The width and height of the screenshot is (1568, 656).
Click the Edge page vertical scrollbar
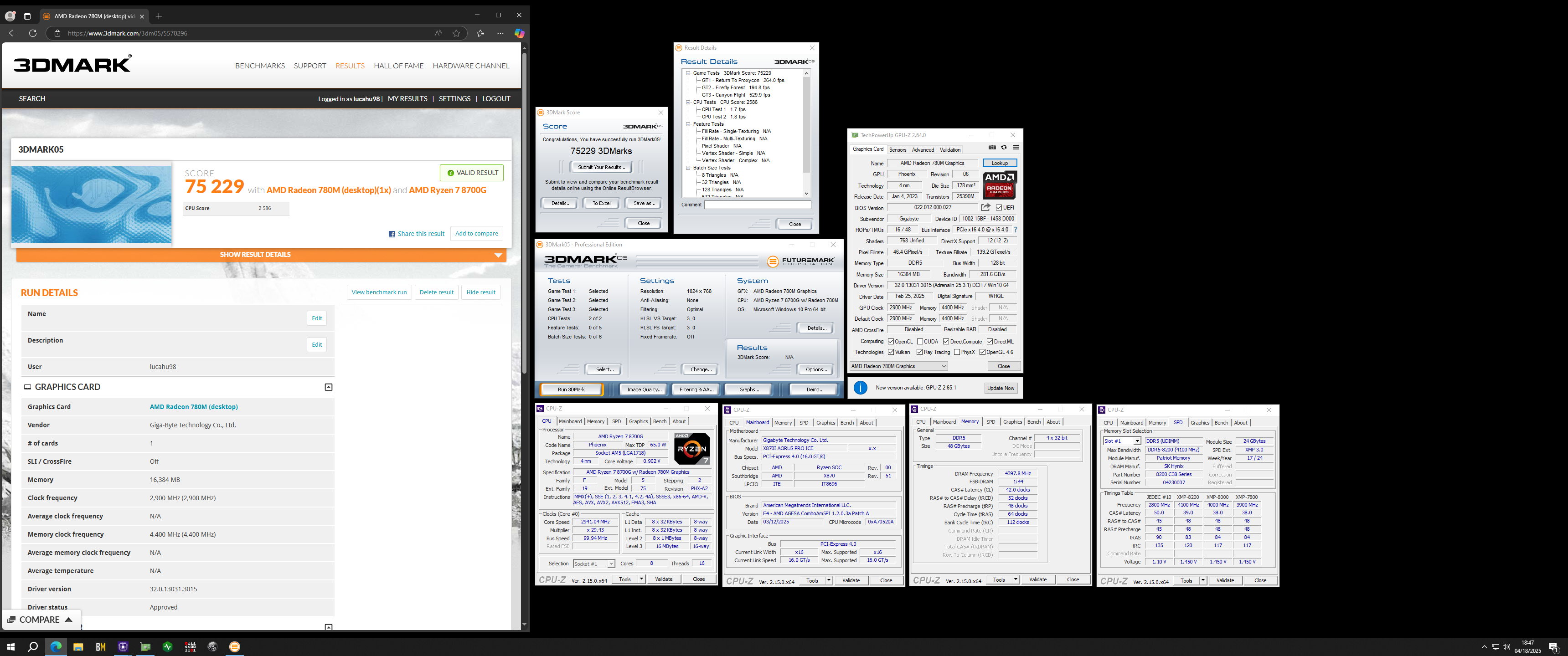524,213
